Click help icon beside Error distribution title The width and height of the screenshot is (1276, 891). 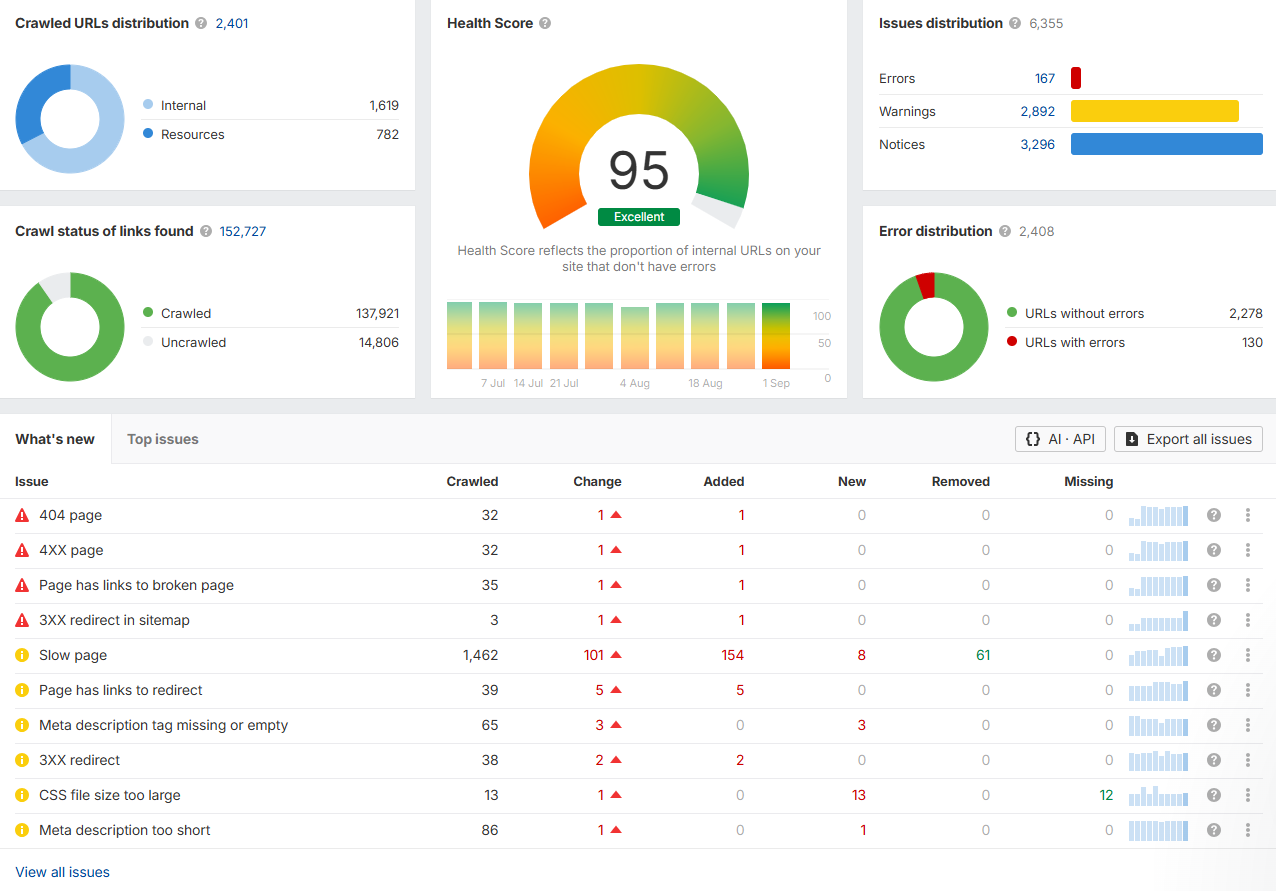[x=1005, y=231]
